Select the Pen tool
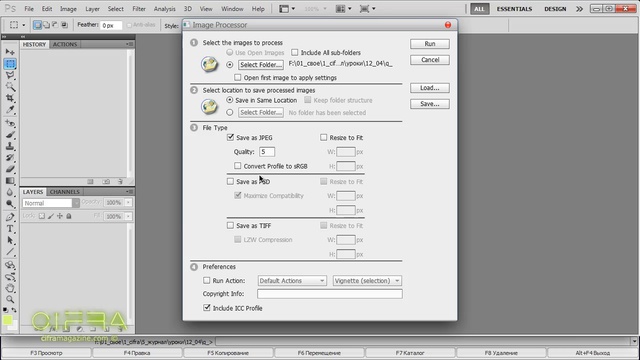Viewport: 640px width, 360px height. click(10, 217)
